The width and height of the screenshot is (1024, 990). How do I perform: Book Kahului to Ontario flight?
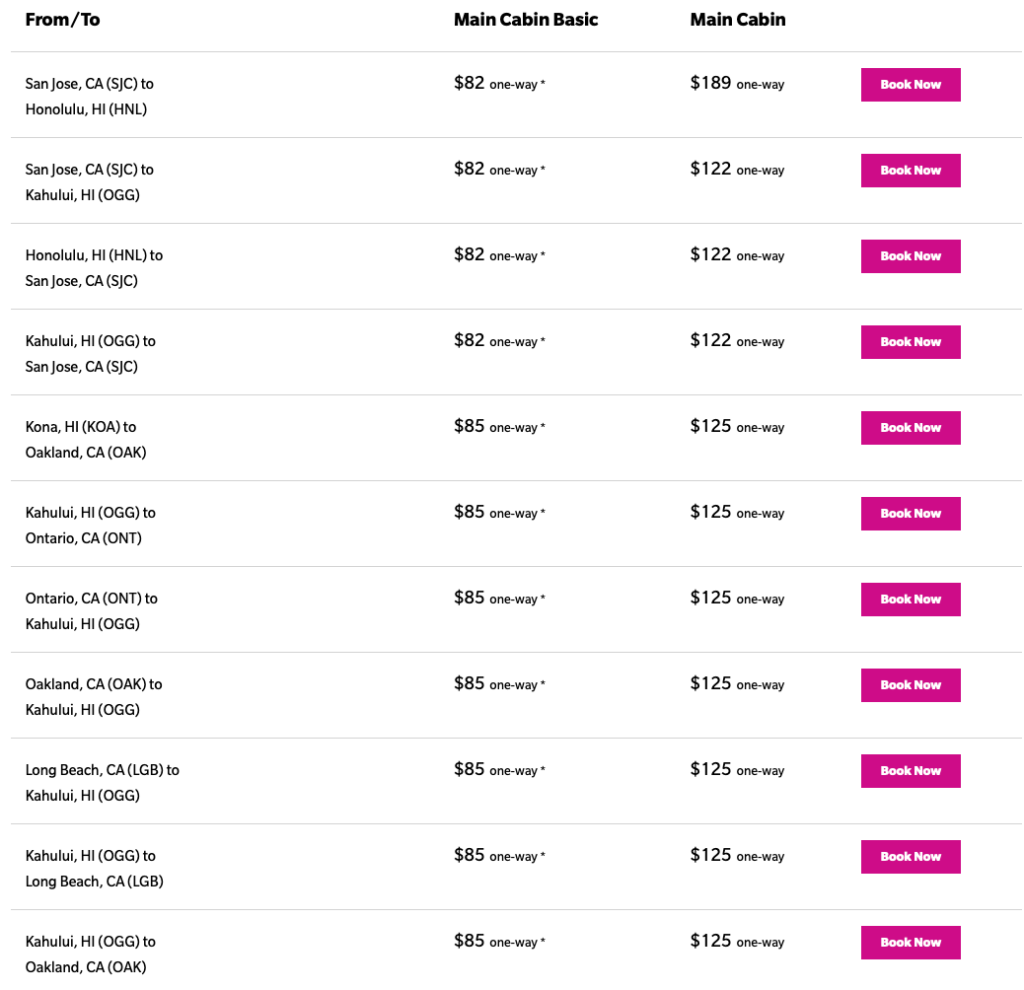click(910, 514)
